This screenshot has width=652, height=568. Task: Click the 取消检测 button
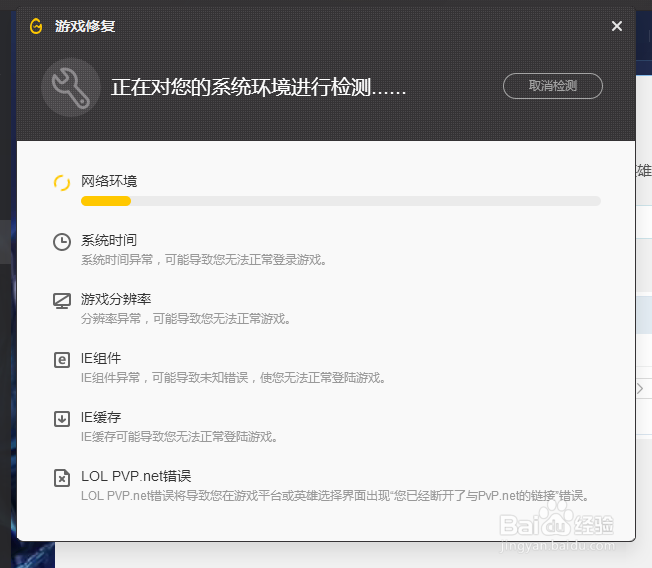tap(553, 86)
